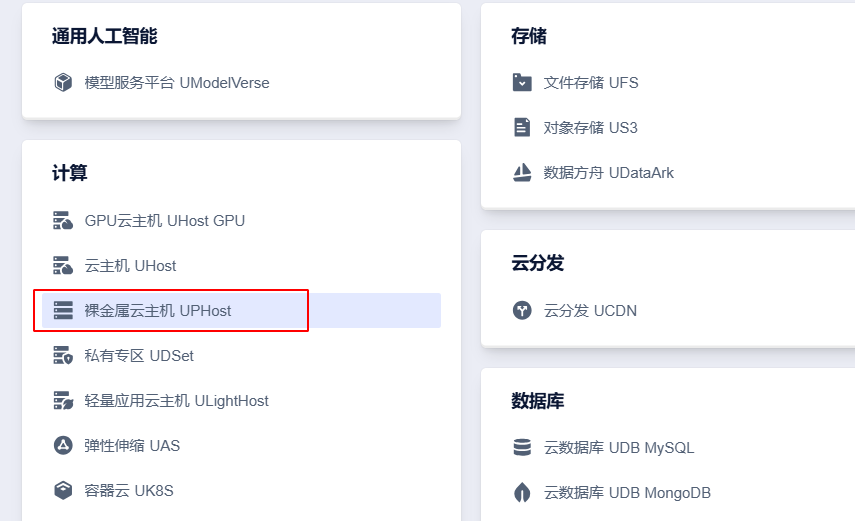Open 云数据库 UDB MySQL link

click(x=618, y=447)
